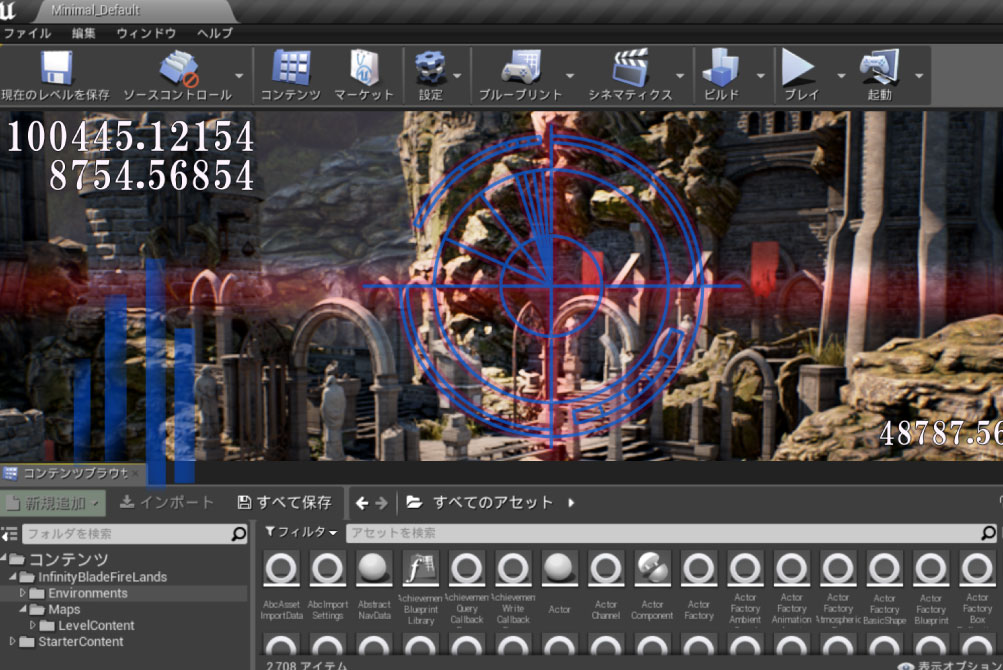Open 表示オプション (View Options) eye menu
The image size is (1003, 670).
click(950, 665)
